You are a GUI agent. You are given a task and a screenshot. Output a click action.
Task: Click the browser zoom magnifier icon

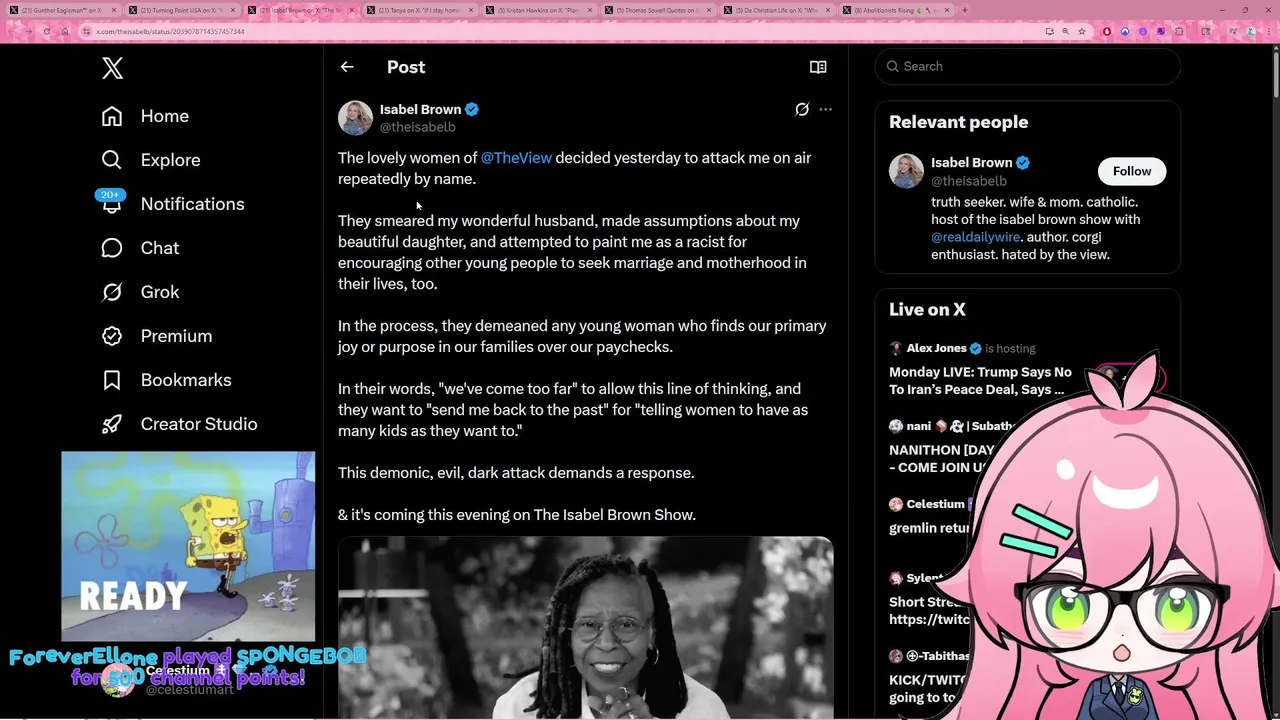[1066, 31]
